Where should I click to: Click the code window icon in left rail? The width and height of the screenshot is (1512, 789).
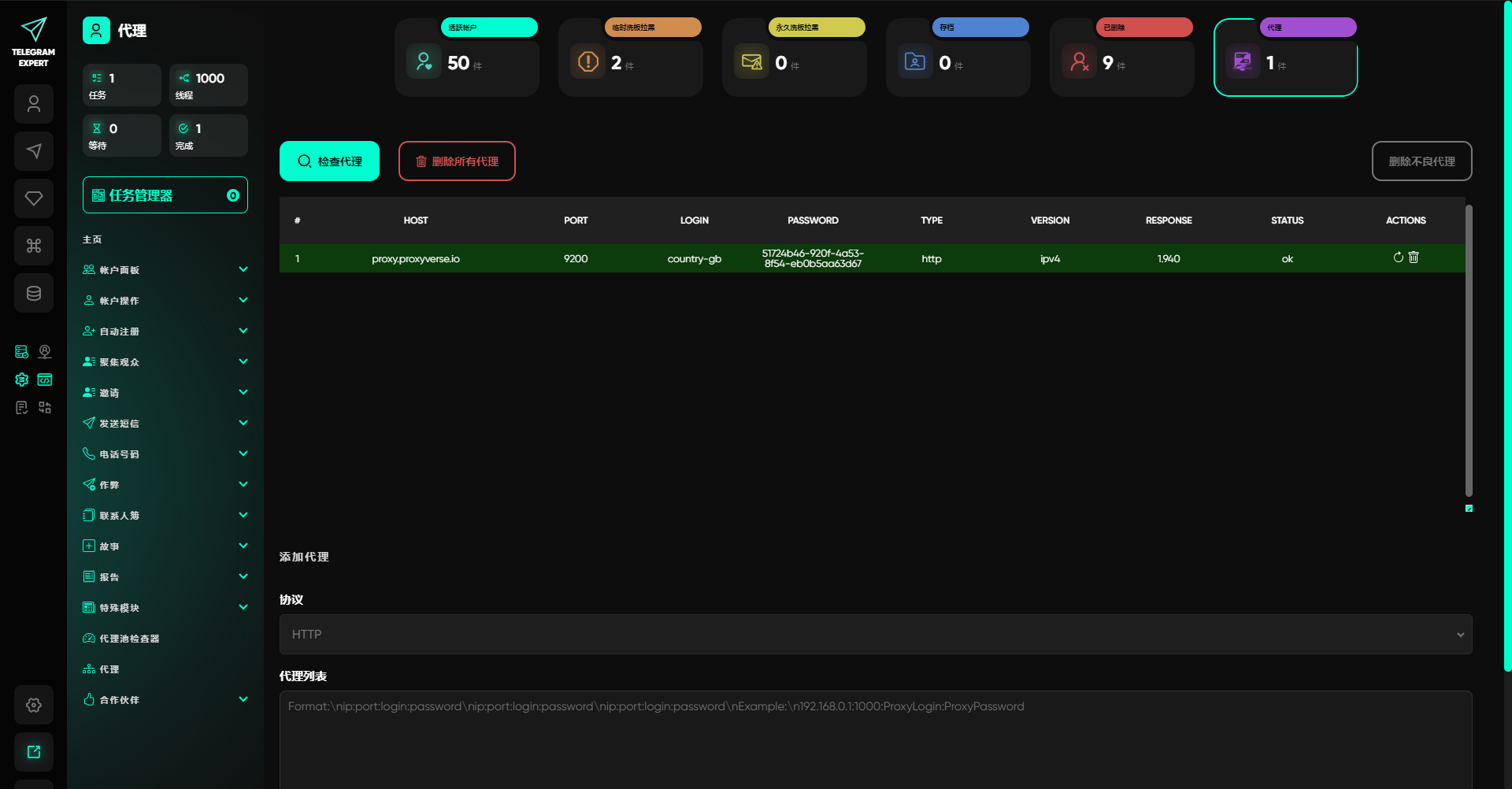(45, 380)
